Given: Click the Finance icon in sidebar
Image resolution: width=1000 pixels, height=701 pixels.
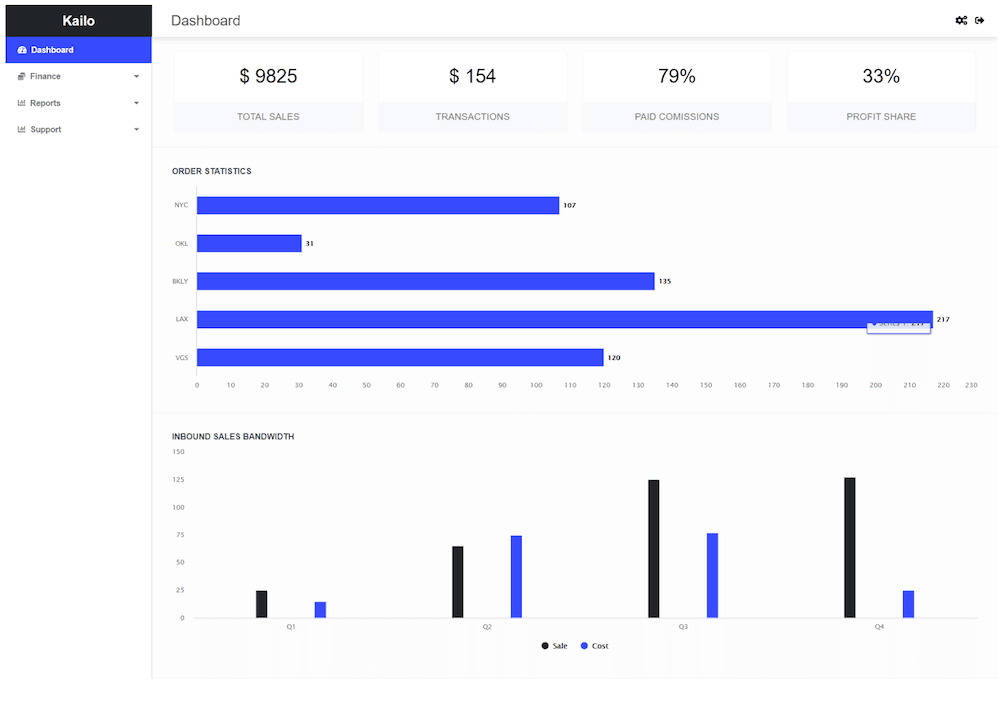Looking at the screenshot, I should click(22, 77).
